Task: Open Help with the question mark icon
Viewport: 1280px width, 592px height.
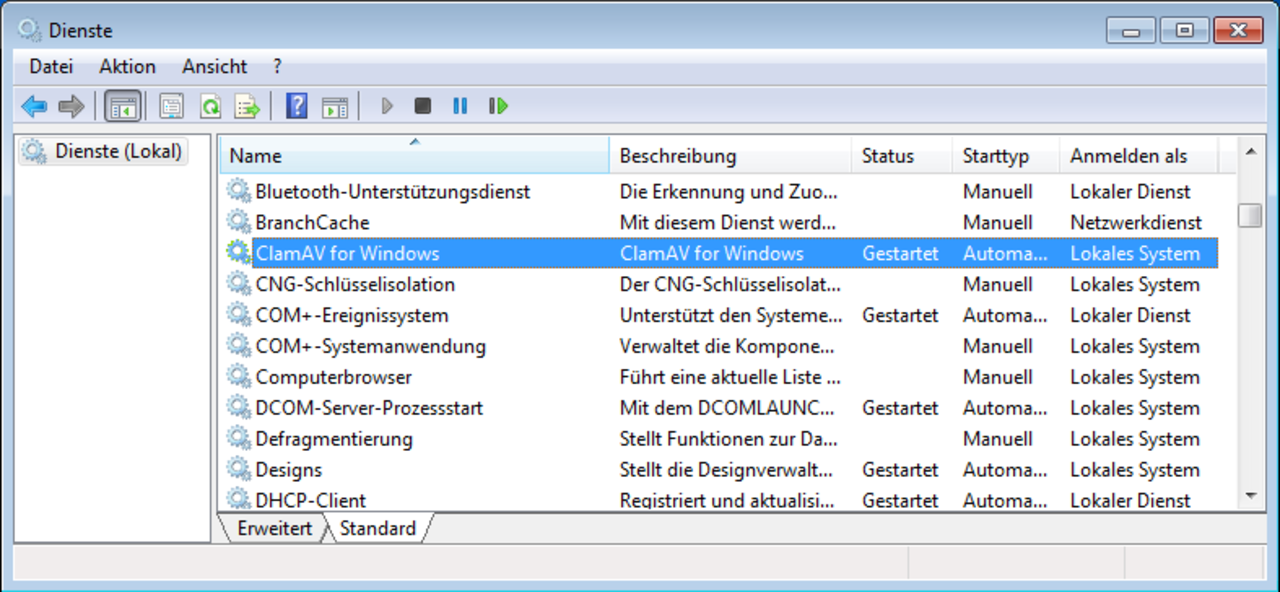Action: click(x=296, y=106)
